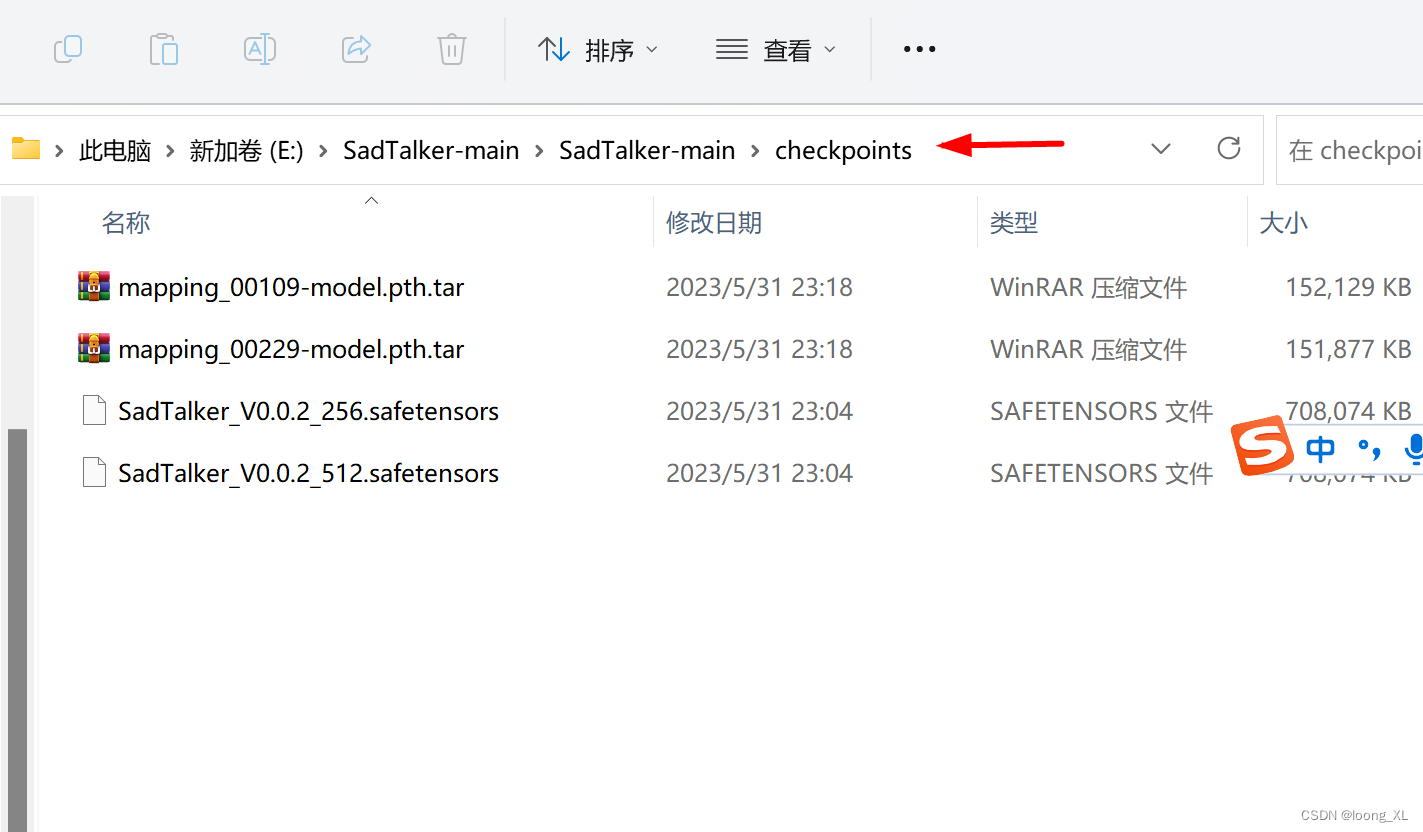Open first SadTalker-main breadcrumb folder

tap(431, 151)
